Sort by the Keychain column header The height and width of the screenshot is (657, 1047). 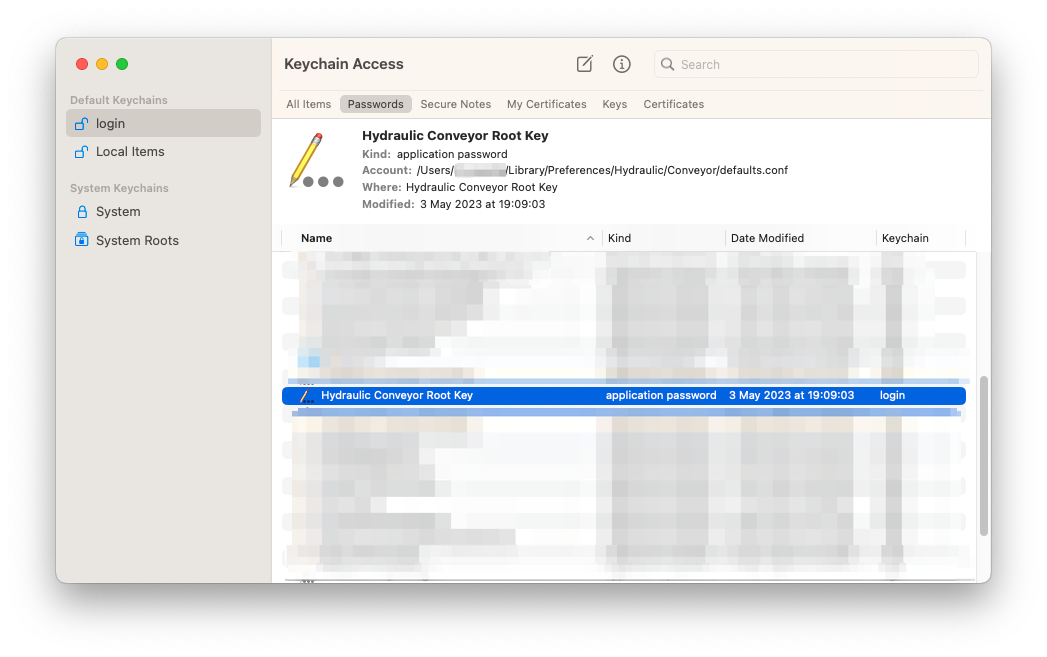(x=905, y=238)
